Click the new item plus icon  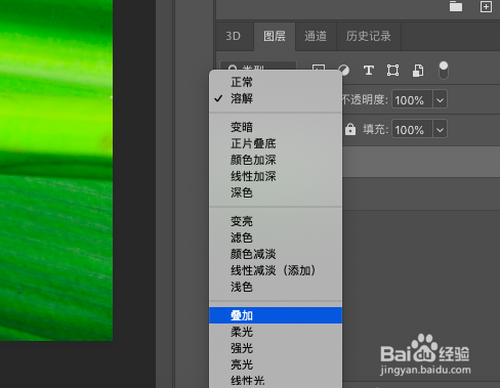[x=486, y=6]
